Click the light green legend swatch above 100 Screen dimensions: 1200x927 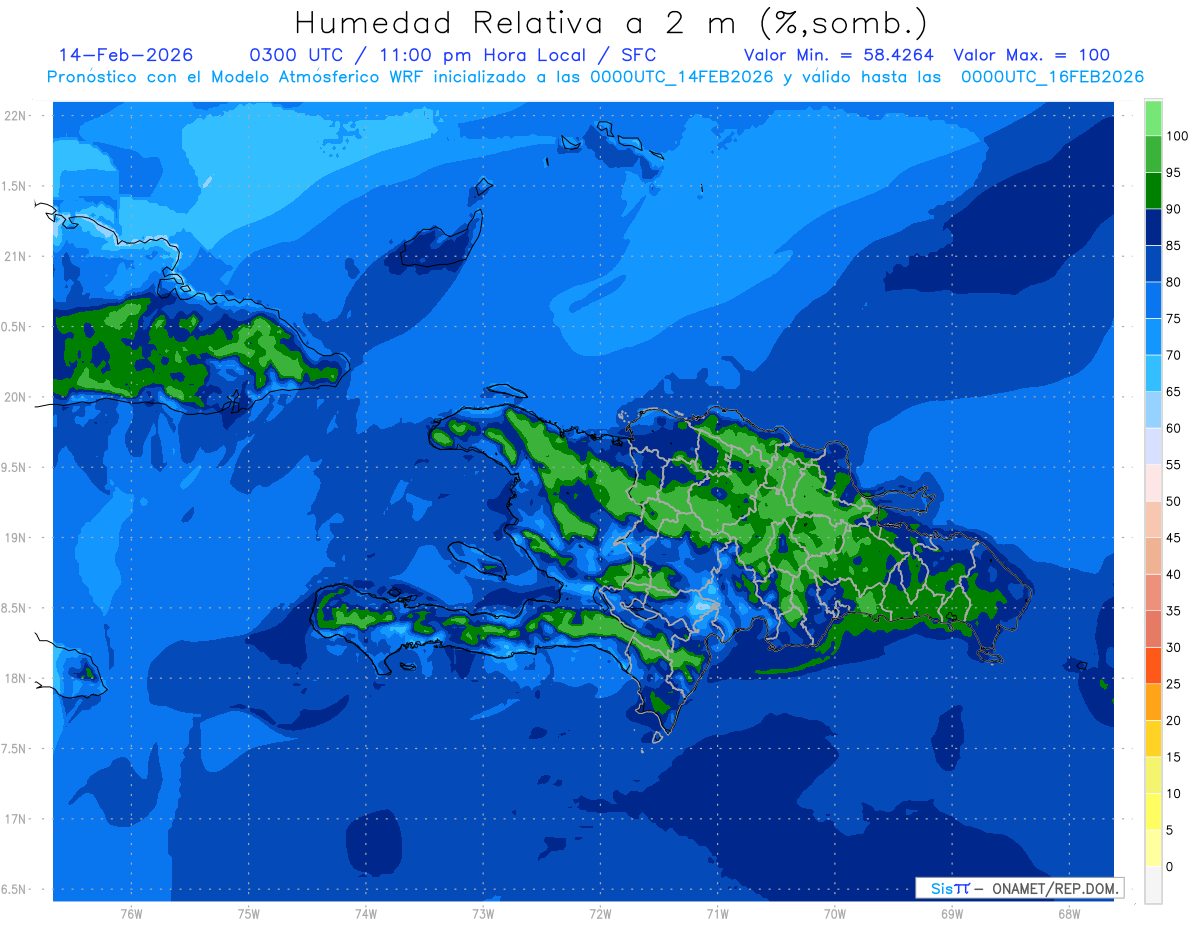pyautogui.click(x=1153, y=118)
